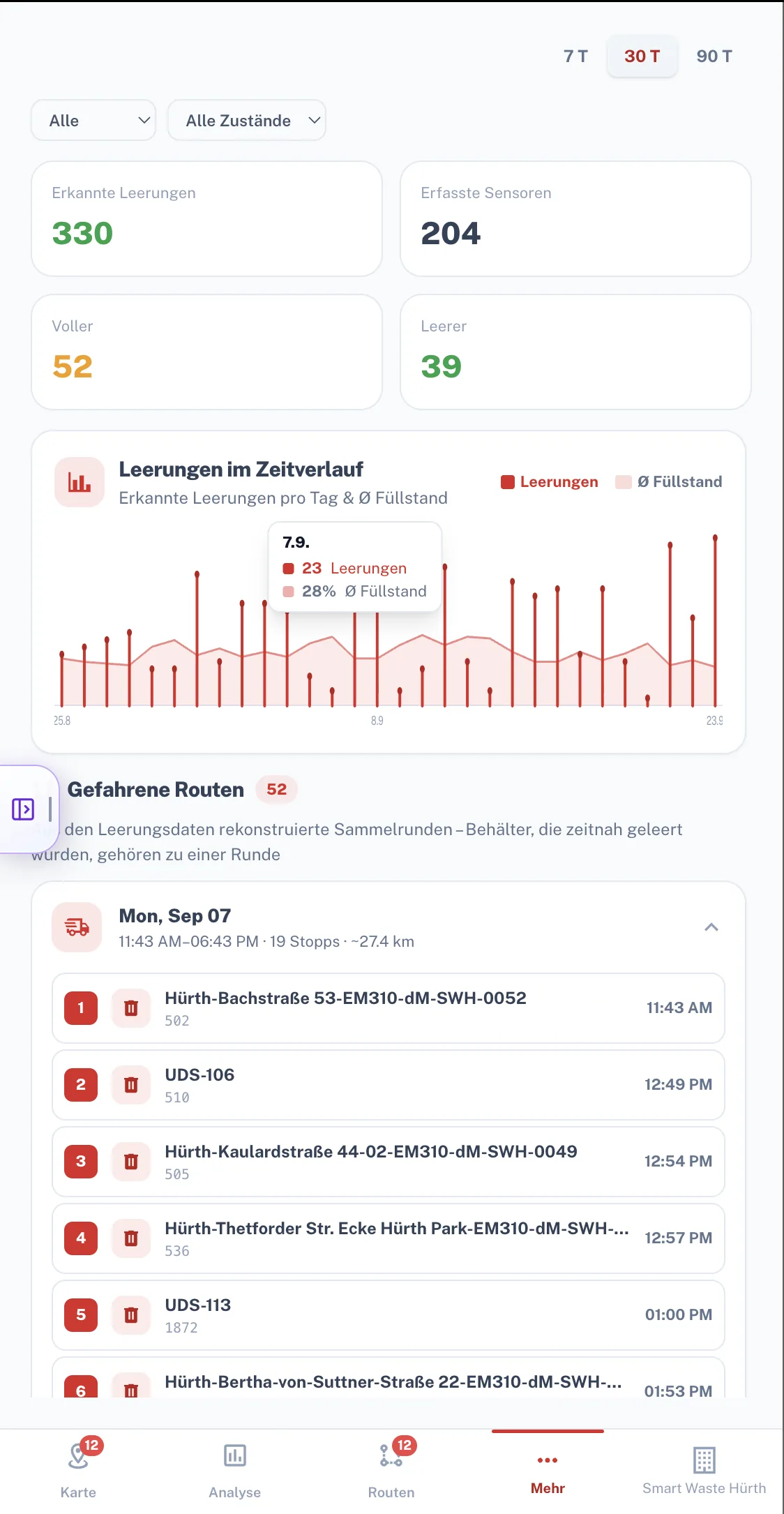This screenshot has width=784, height=1514.
Task: Click stop number 4 badge
Action: pos(81,1238)
